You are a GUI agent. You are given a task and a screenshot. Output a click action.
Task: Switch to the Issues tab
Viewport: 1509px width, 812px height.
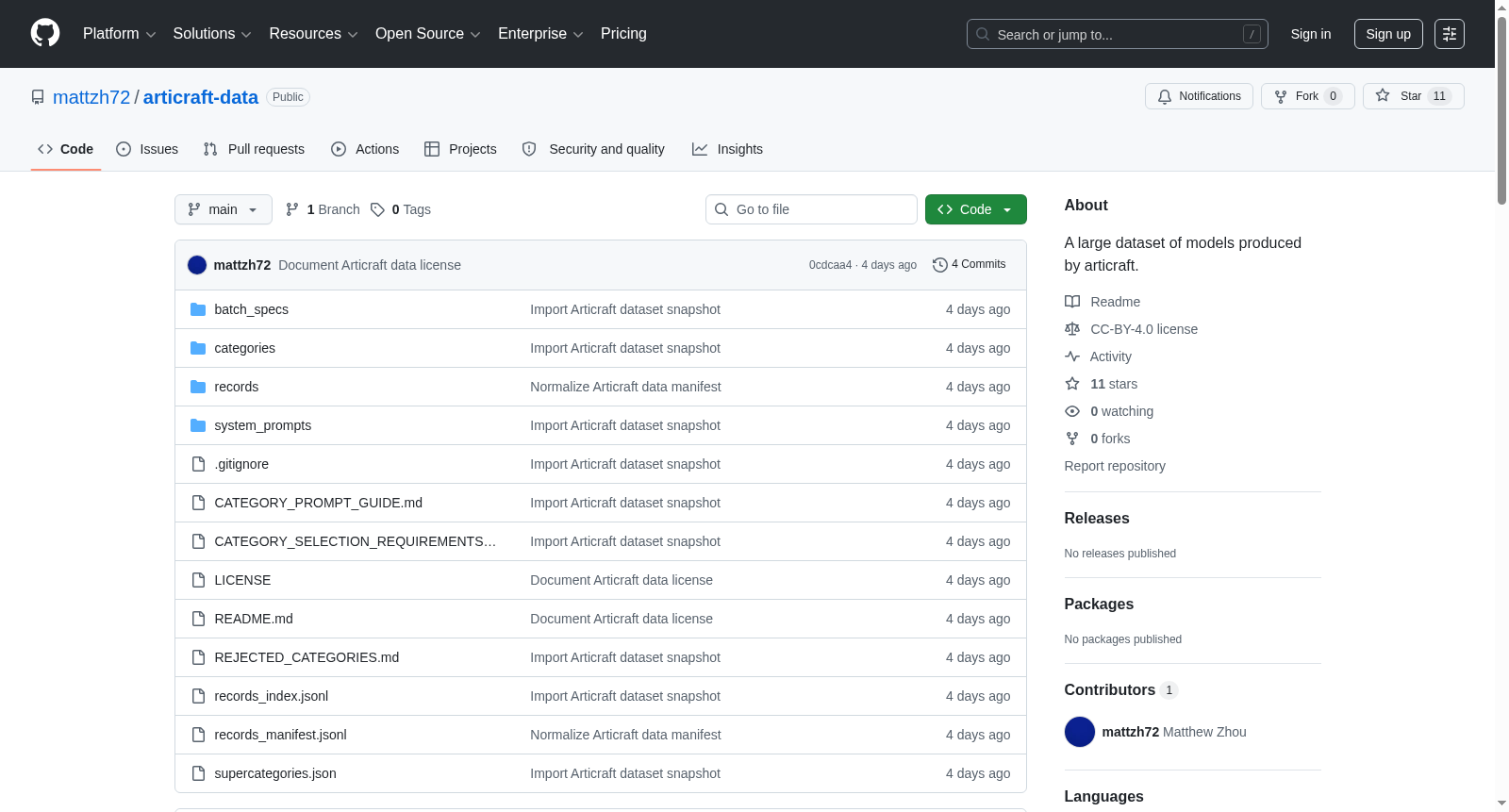(147, 149)
